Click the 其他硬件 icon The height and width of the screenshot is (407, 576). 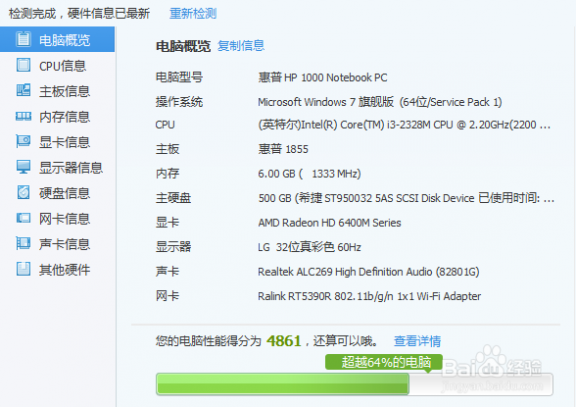pos(24,269)
